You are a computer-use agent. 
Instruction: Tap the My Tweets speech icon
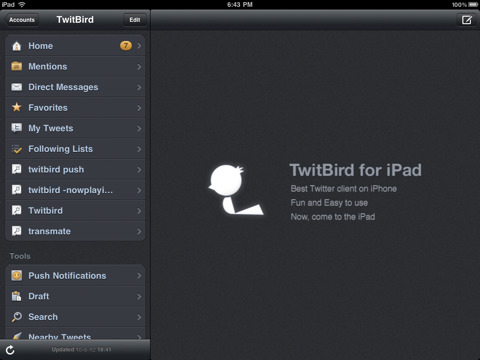click(x=16, y=128)
